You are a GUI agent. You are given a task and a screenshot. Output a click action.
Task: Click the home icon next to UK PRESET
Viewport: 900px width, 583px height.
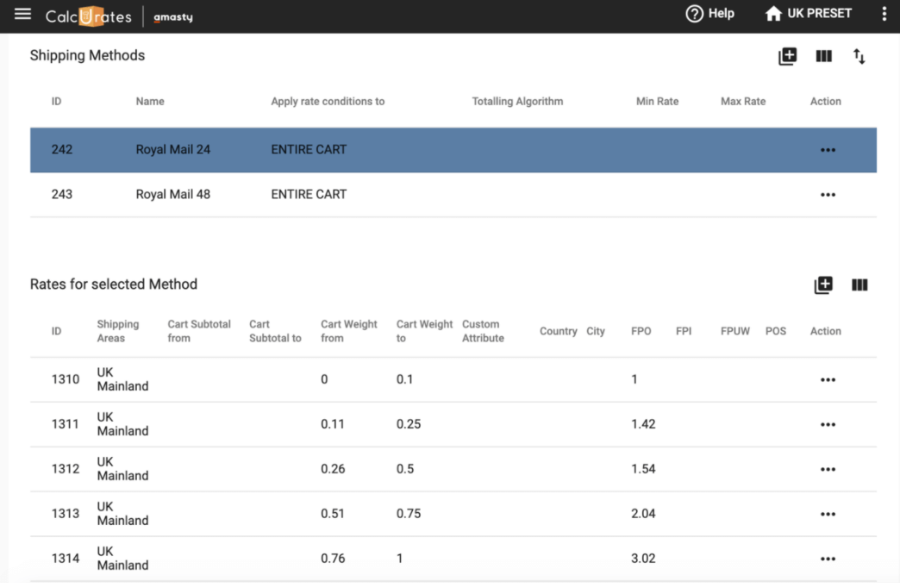point(773,14)
